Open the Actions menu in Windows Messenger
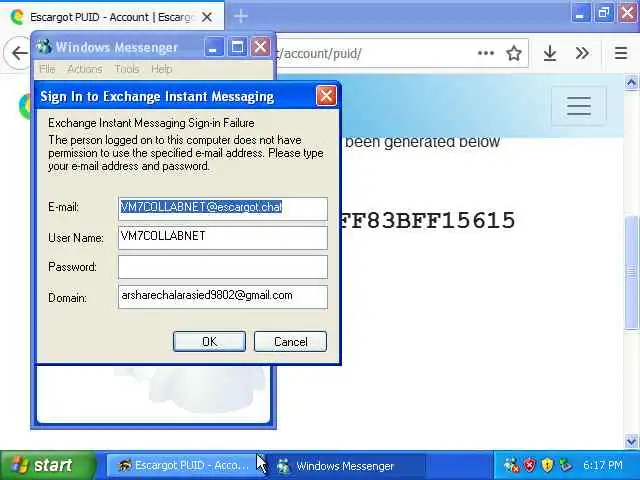Screen dimensions: 640x480 pyautogui.click(x=85, y=69)
